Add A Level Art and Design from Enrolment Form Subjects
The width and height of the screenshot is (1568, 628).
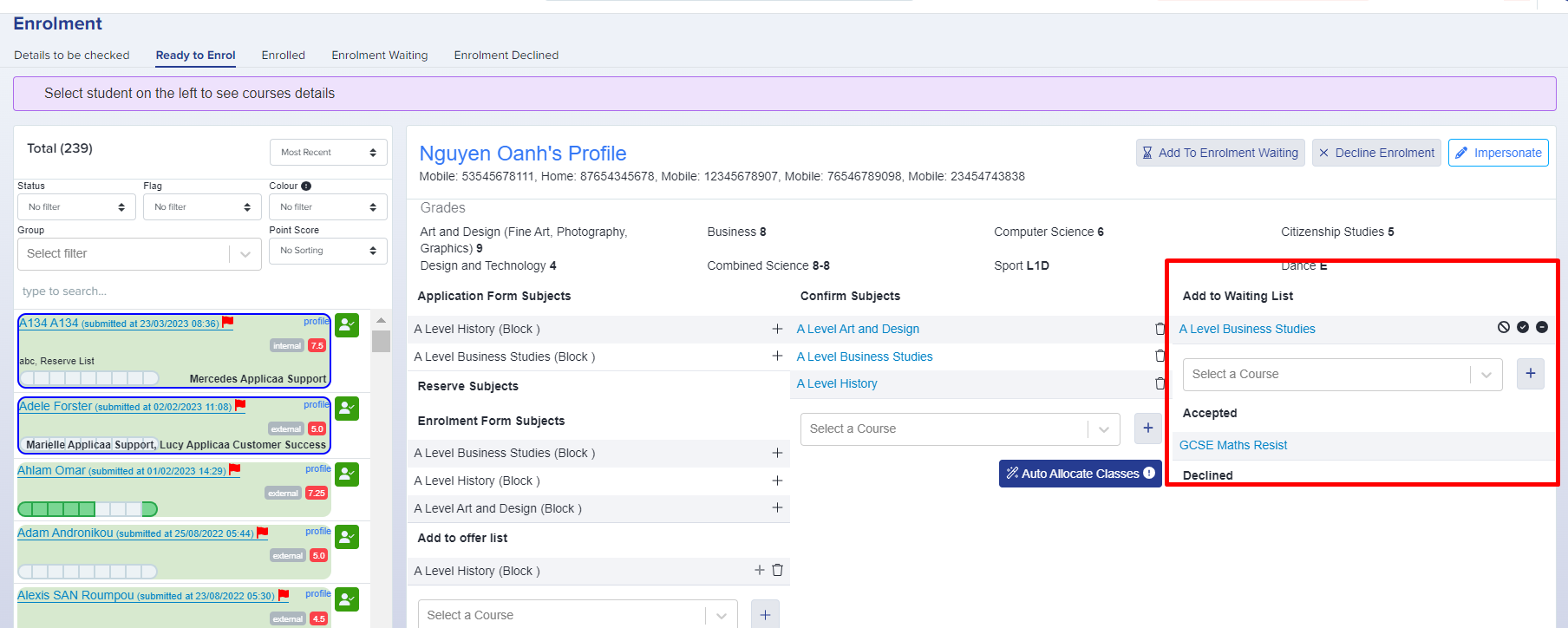pyautogui.click(x=777, y=507)
